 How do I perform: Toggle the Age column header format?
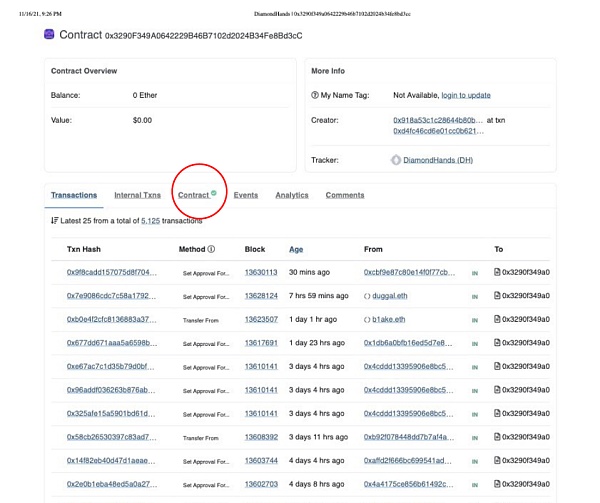(x=296, y=249)
